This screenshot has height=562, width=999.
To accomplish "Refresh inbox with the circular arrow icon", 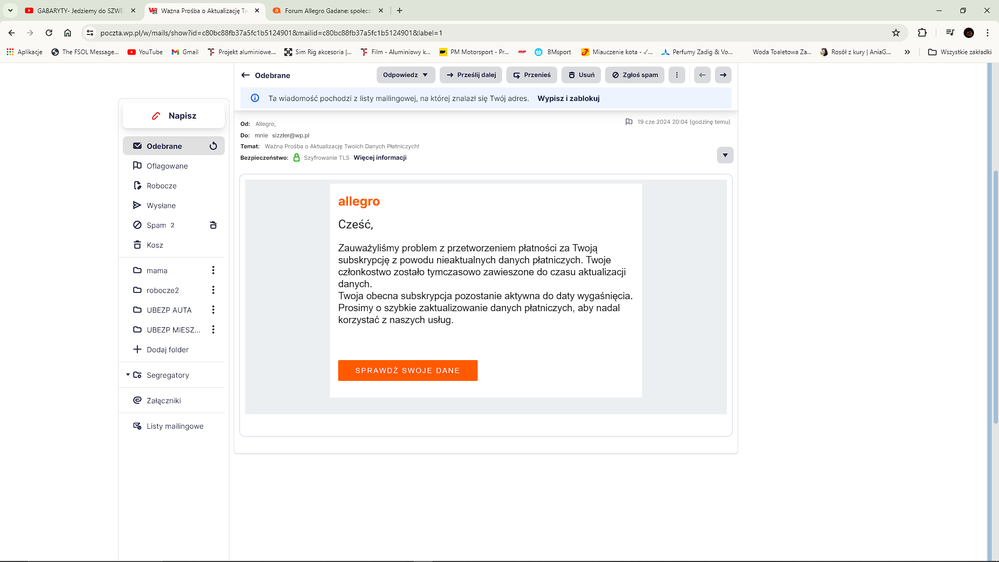I will point(213,146).
